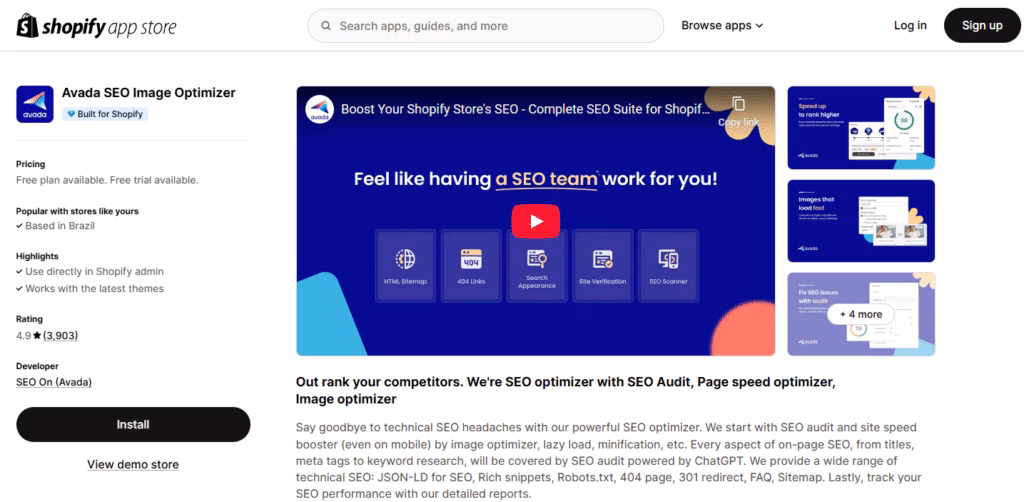
Task: Open the SEO On (Avada) developer link
Action: tap(56, 383)
